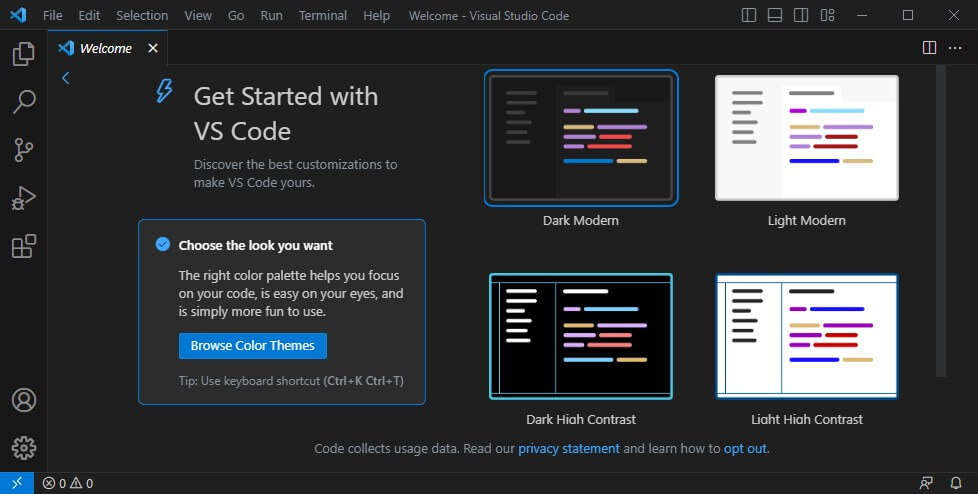Click the walkthrough vertical scrollbar
Image resolution: width=978 pixels, height=494 pixels.
click(x=941, y=221)
